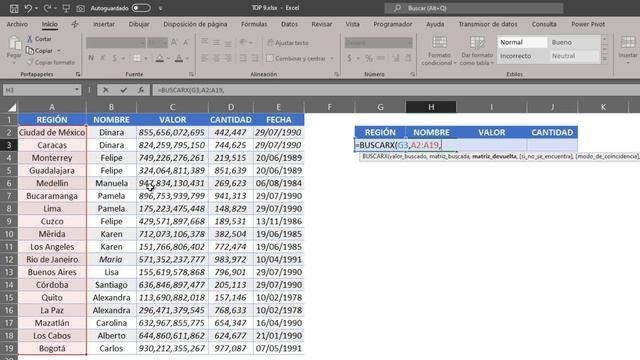Screen dimensions: 640x360
Task: Toggle the Autoguardado switch
Action: [141, 8]
